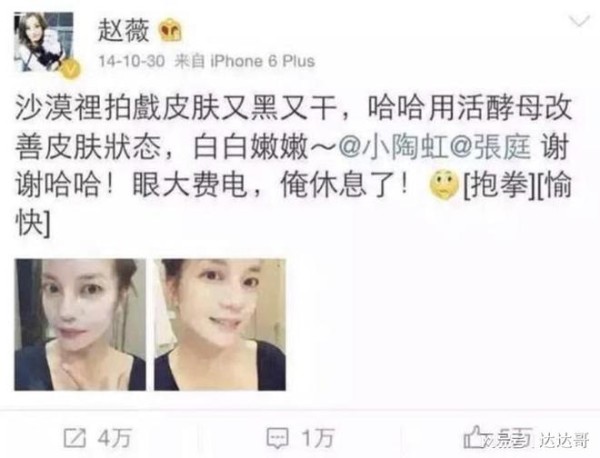Tap the comment bubble icon
The width and height of the screenshot is (600, 458).
pos(277,438)
